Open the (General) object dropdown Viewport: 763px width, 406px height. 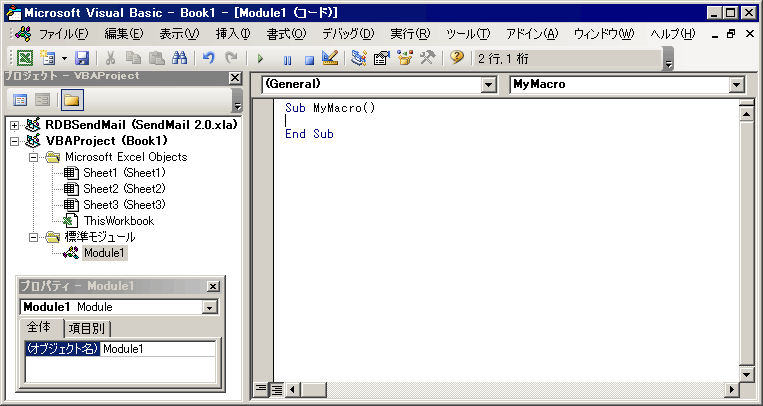[489, 85]
